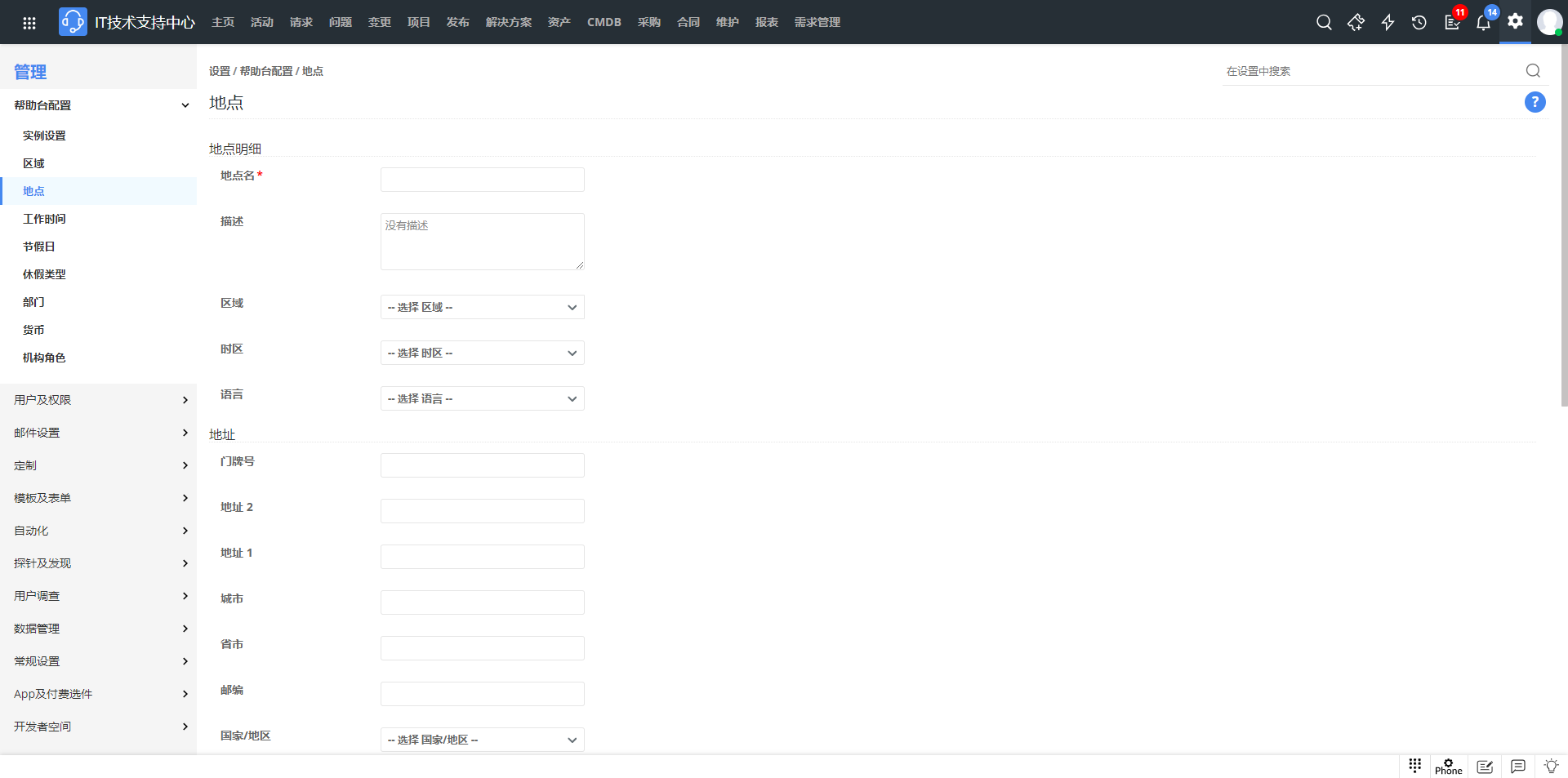Click the 地点名 text input field
The width and height of the screenshot is (1568, 778).
(482, 180)
